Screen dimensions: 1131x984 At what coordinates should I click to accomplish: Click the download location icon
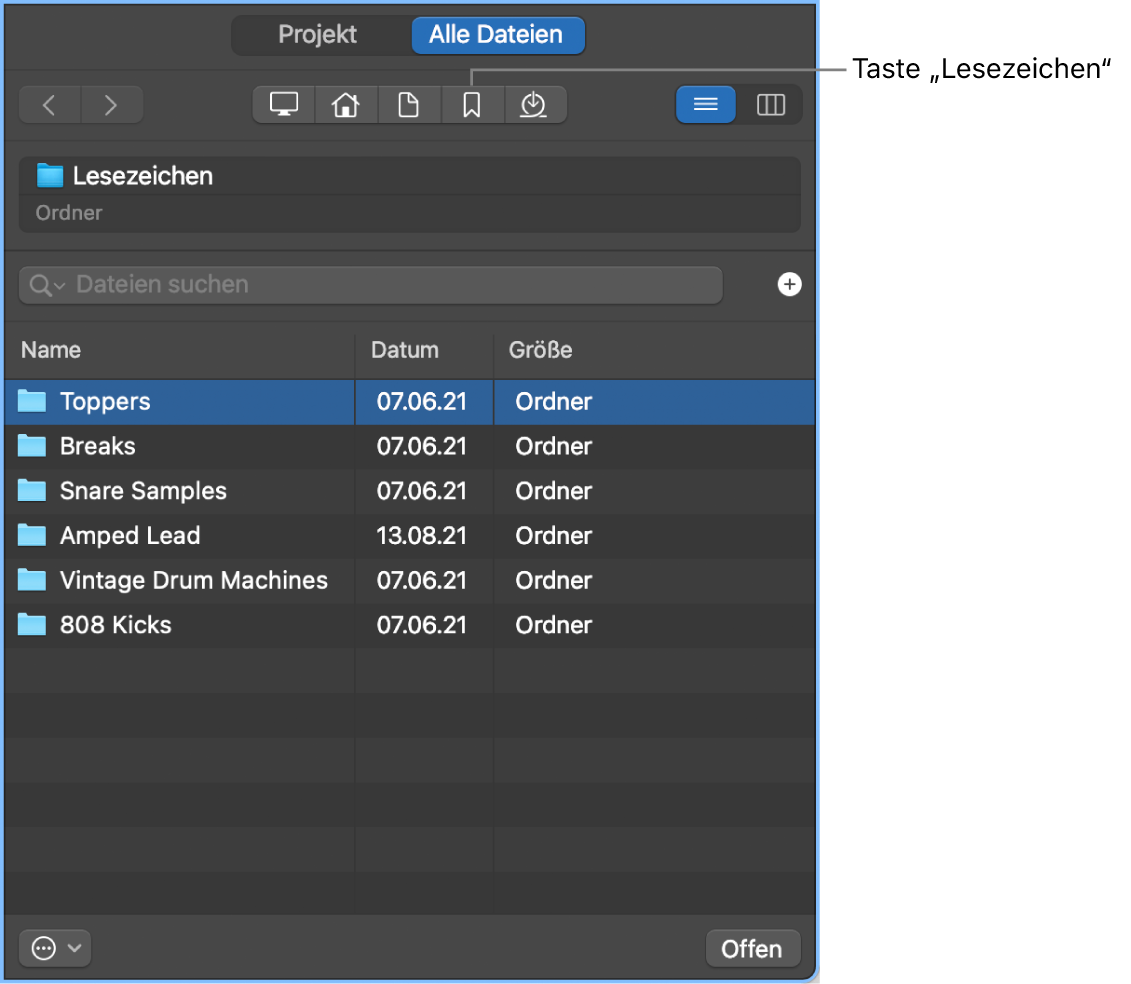click(534, 105)
